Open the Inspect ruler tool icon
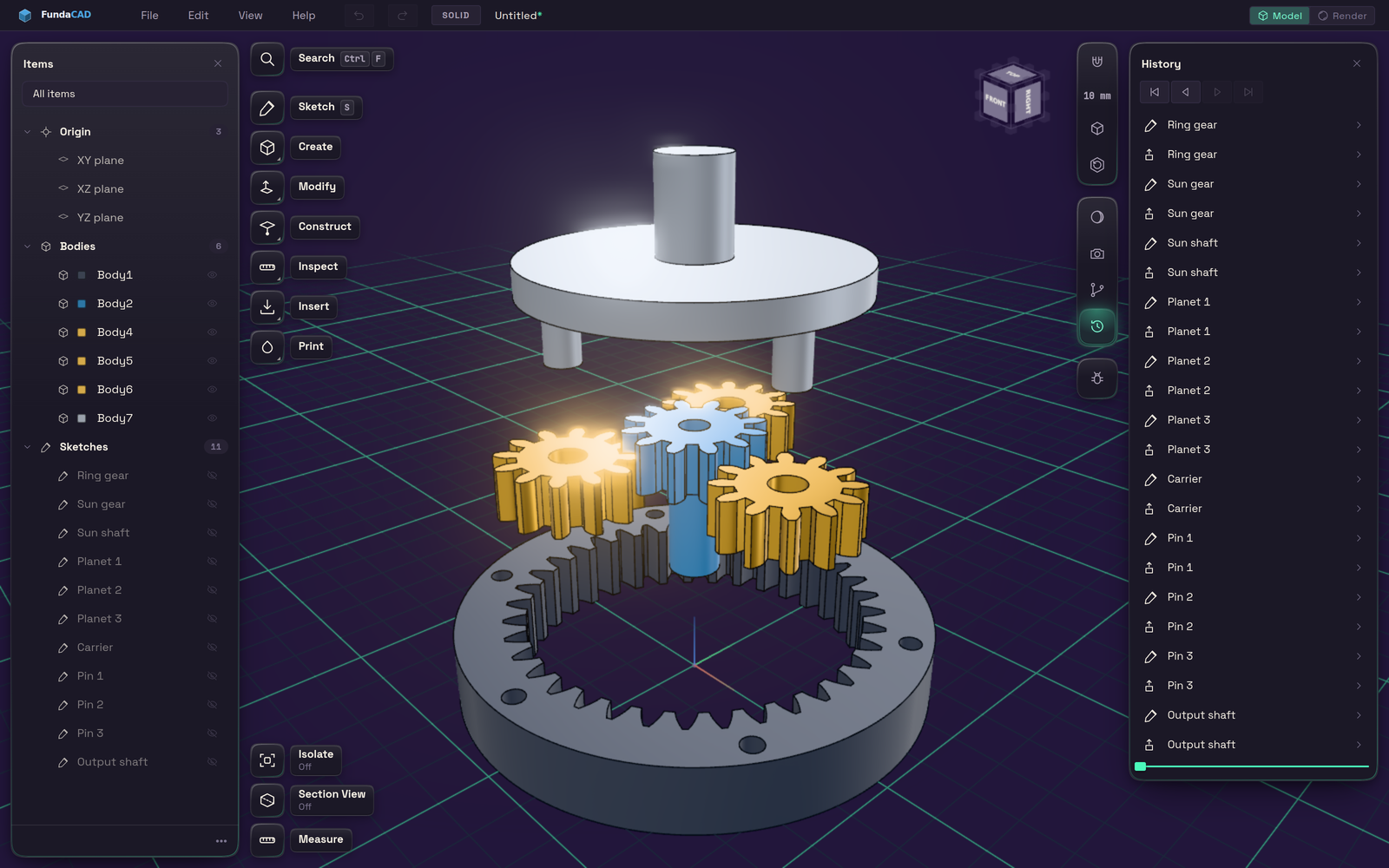The width and height of the screenshot is (1389, 868). [267, 267]
